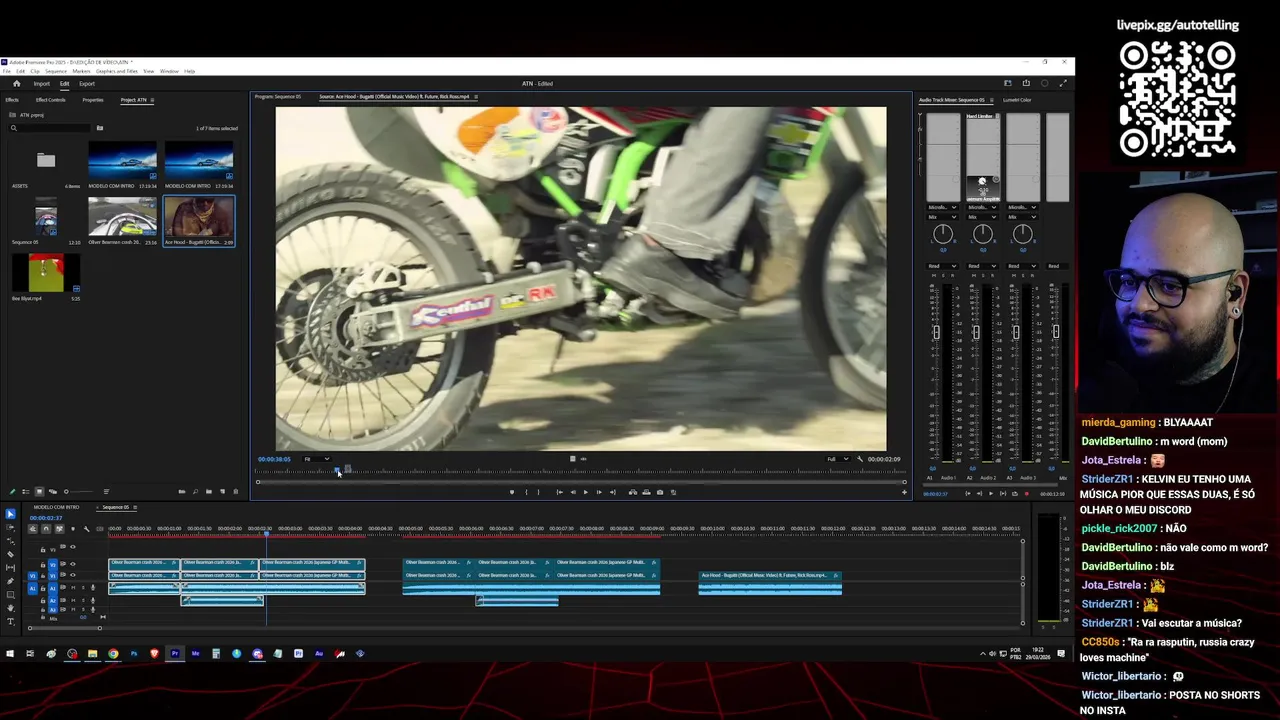This screenshot has height=720, width=1280.
Task: Open Audio 2 output Mix dropdown
Action: (x=982, y=217)
